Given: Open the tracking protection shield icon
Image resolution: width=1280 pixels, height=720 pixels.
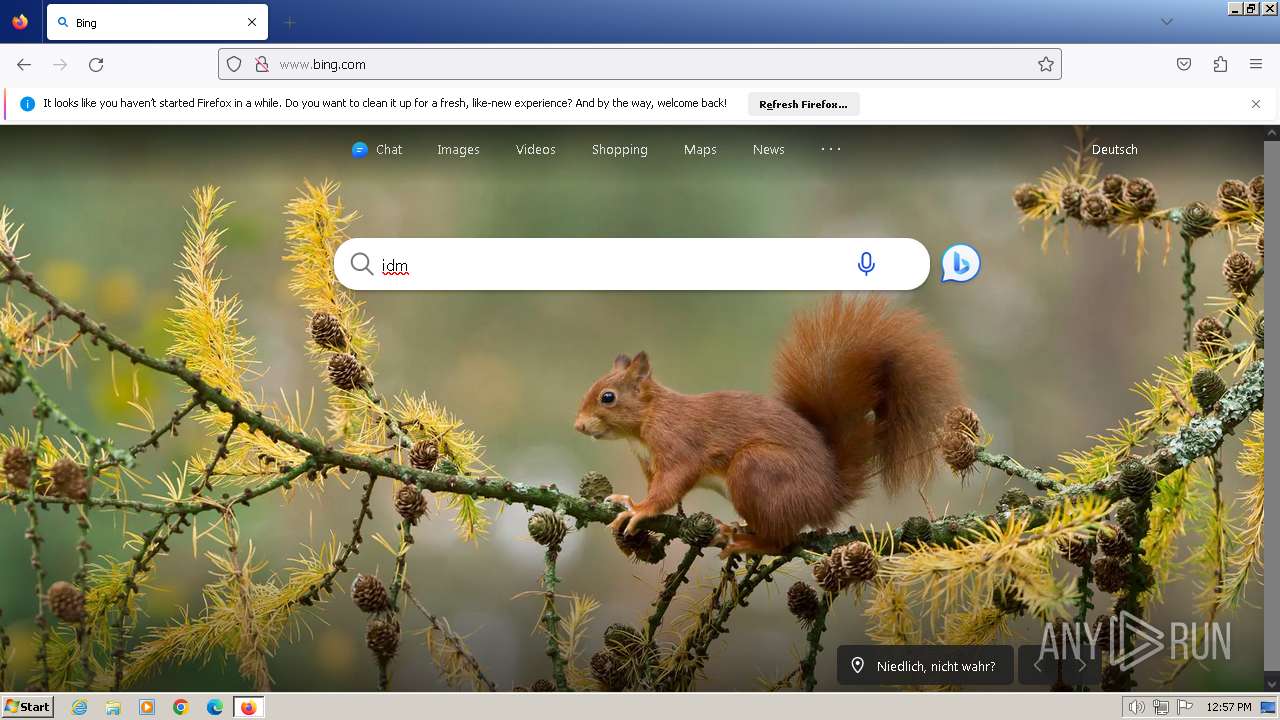Looking at the screenshot, I should tap(234, 64).
